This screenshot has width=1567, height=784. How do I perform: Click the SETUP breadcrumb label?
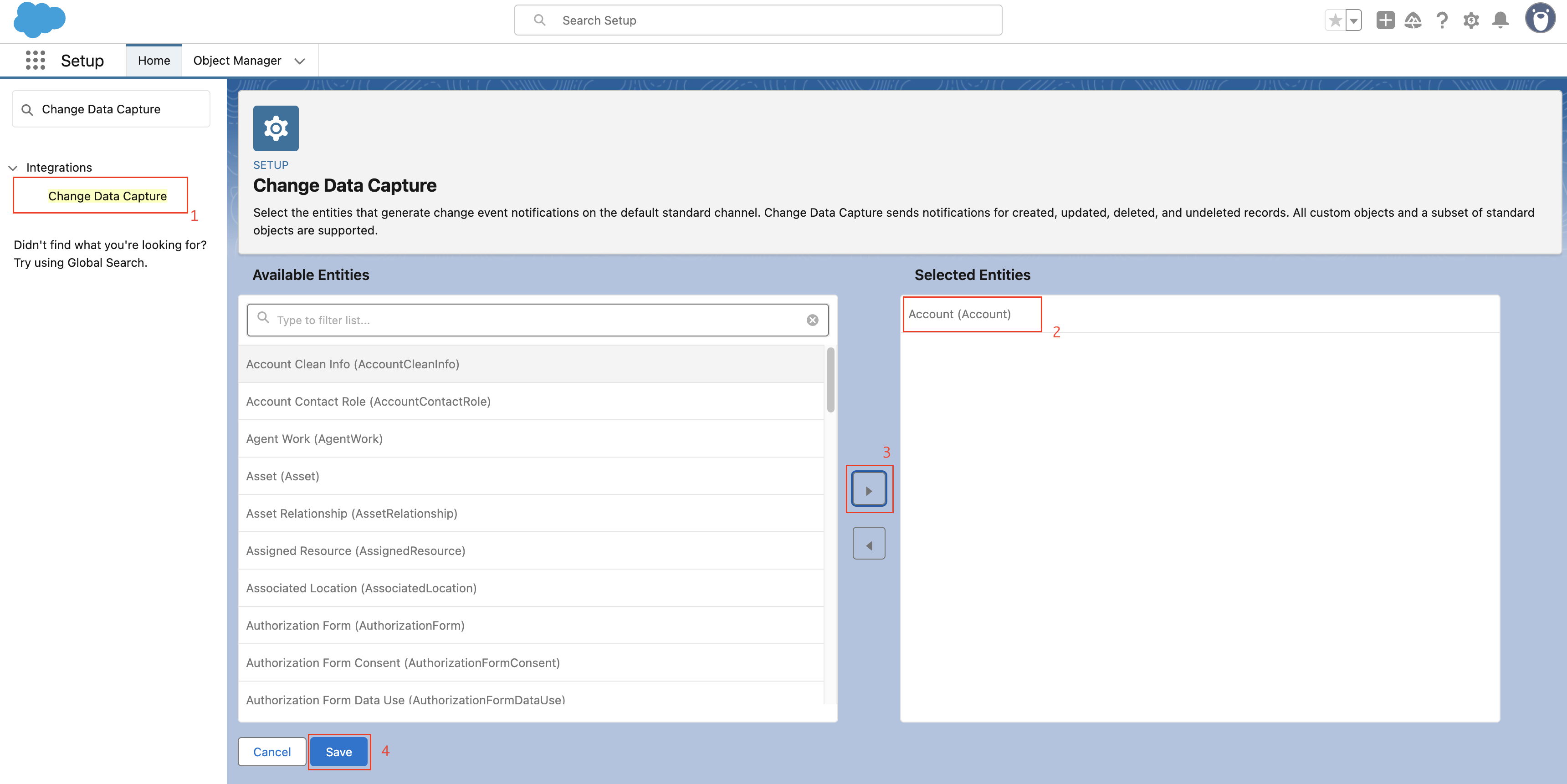271,165
